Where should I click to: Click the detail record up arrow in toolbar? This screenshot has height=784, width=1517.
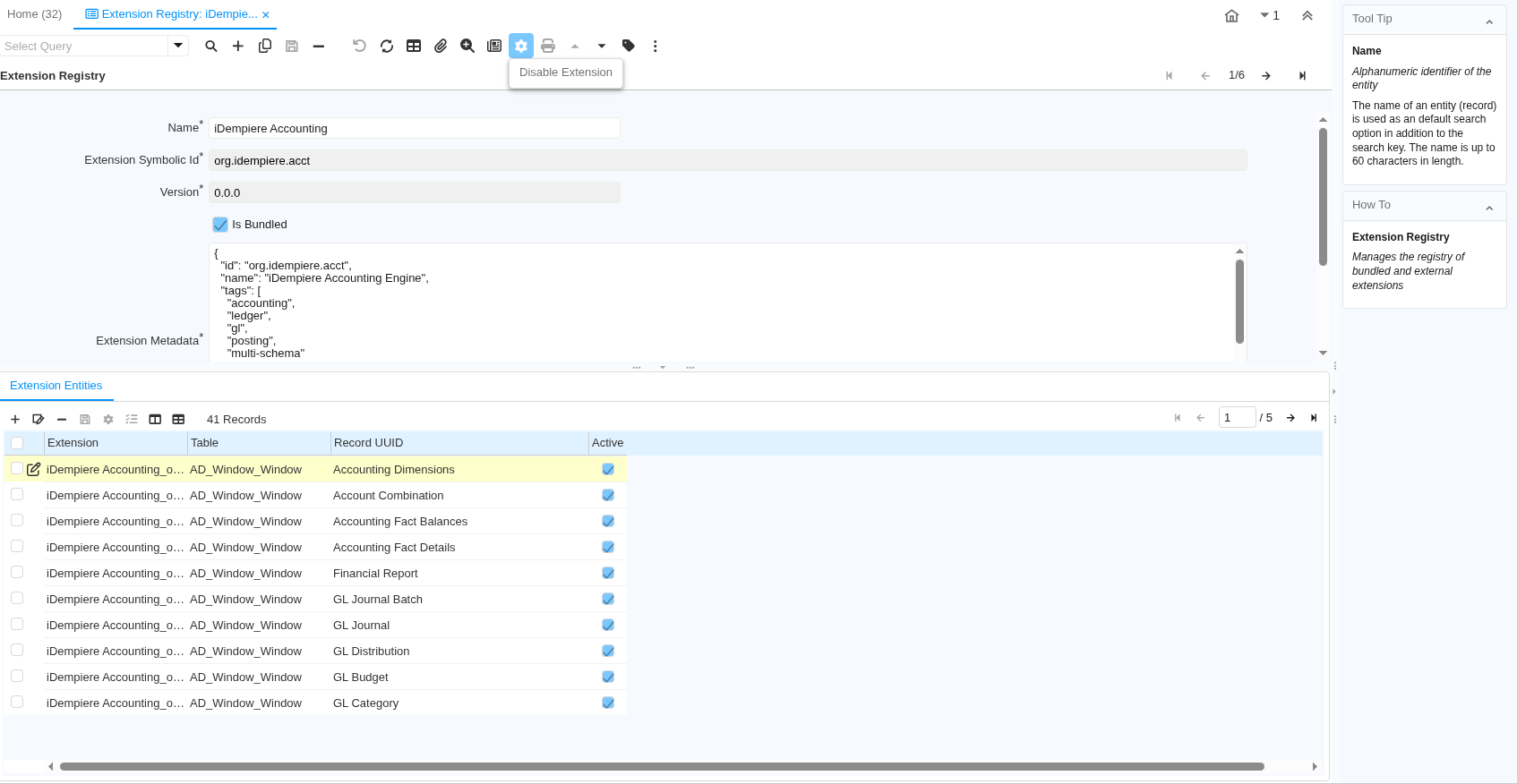click(575, 46)
